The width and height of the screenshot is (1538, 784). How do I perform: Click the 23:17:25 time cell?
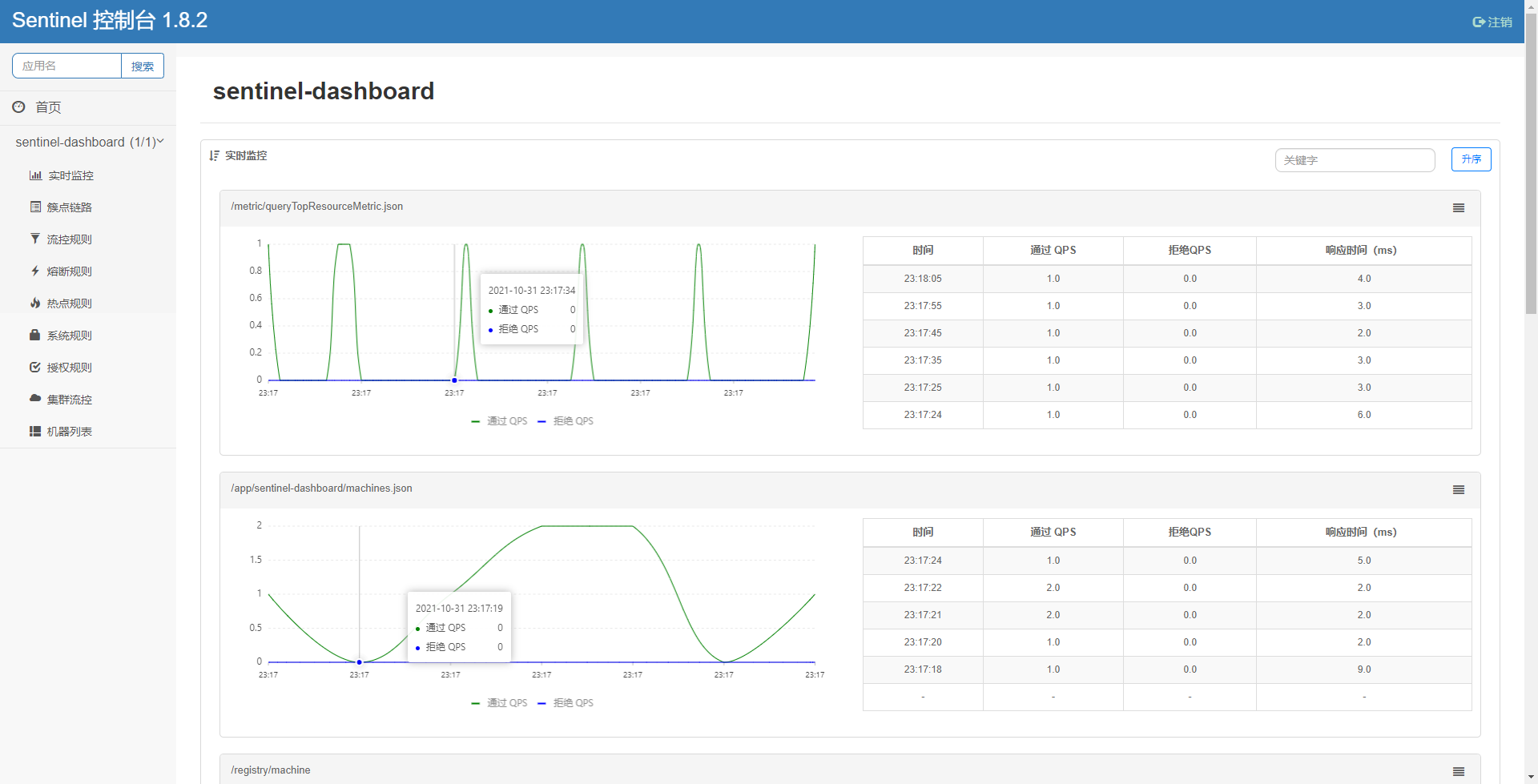923,388
